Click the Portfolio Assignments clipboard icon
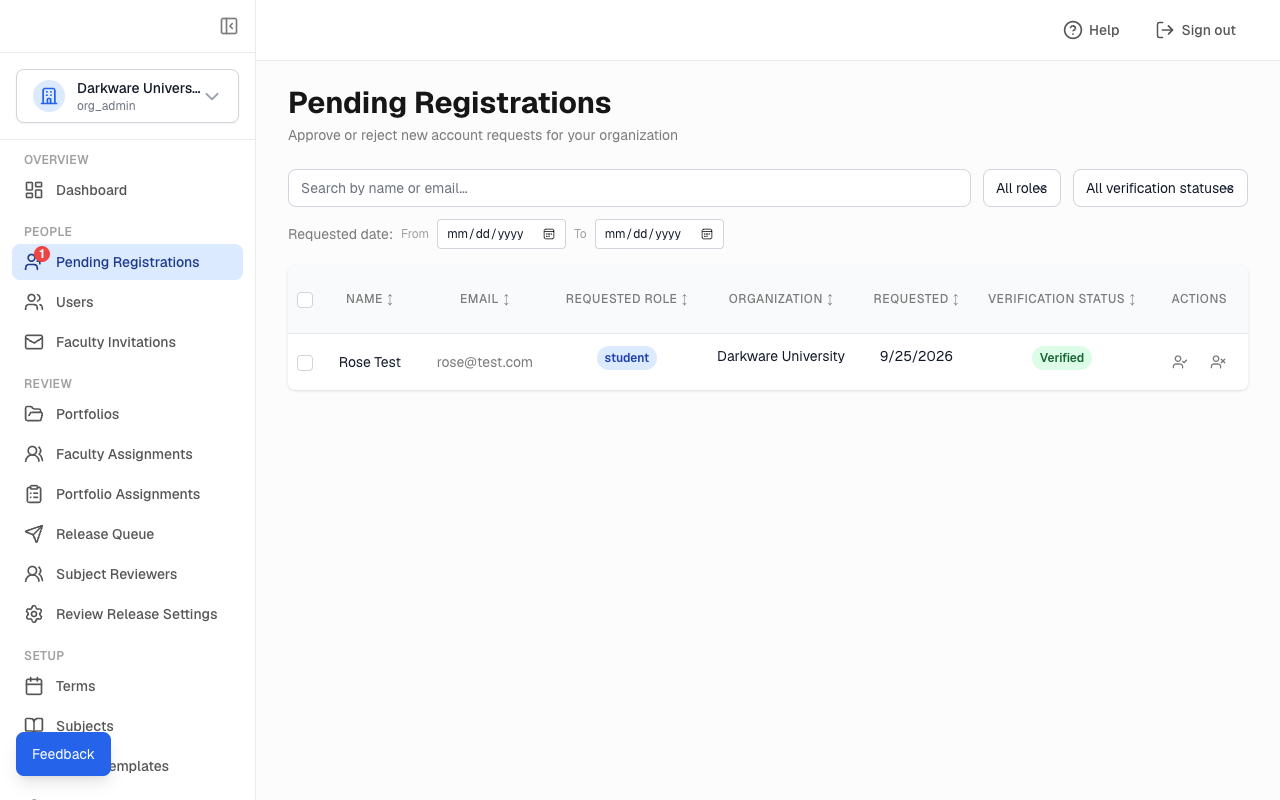Viewport: 1280px width, 800px height. click(34, 494)
